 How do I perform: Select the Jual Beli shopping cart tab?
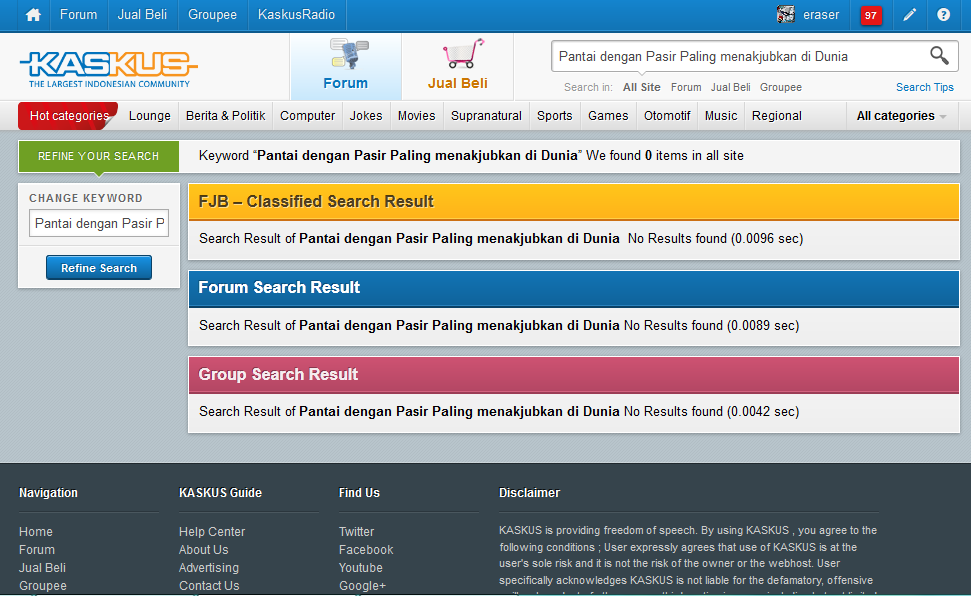click(x=458, y=66)
